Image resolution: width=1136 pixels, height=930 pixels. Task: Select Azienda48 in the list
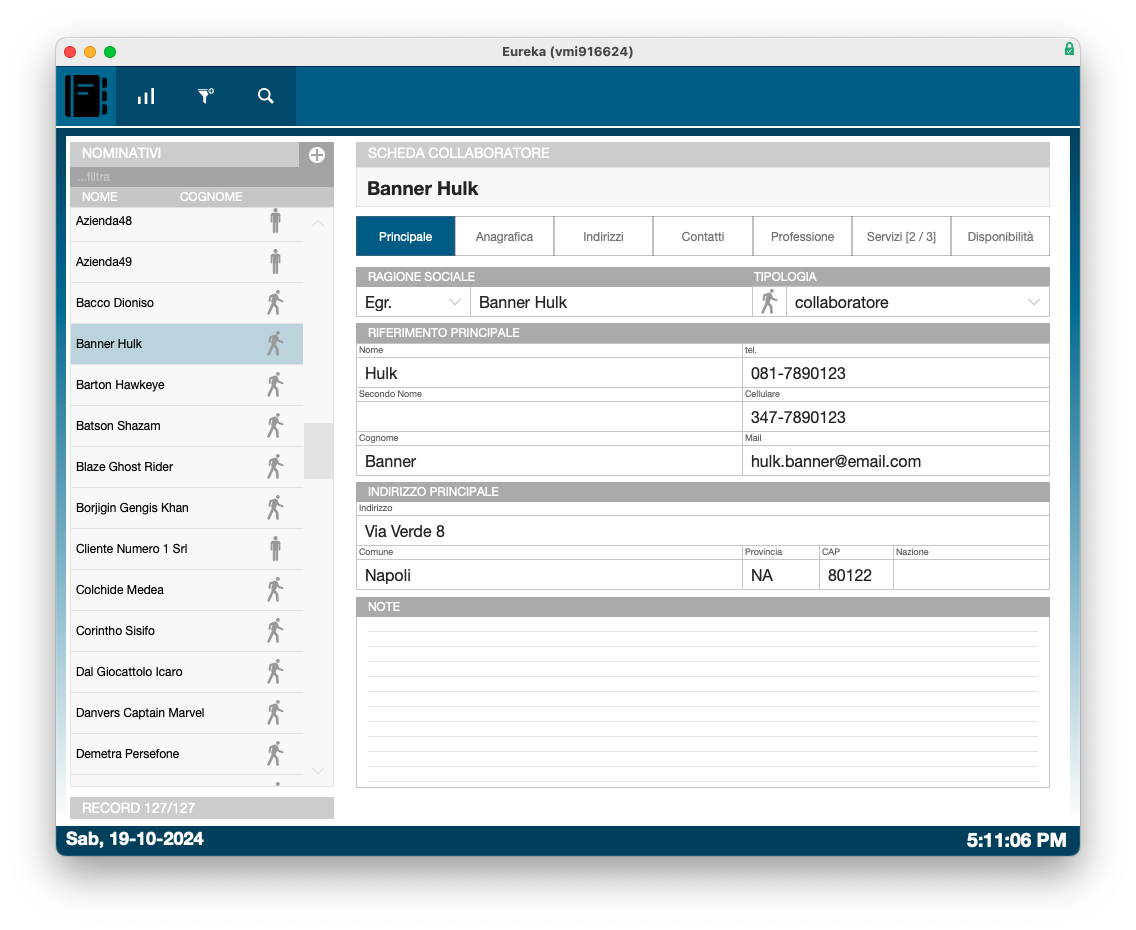point(186,221)
